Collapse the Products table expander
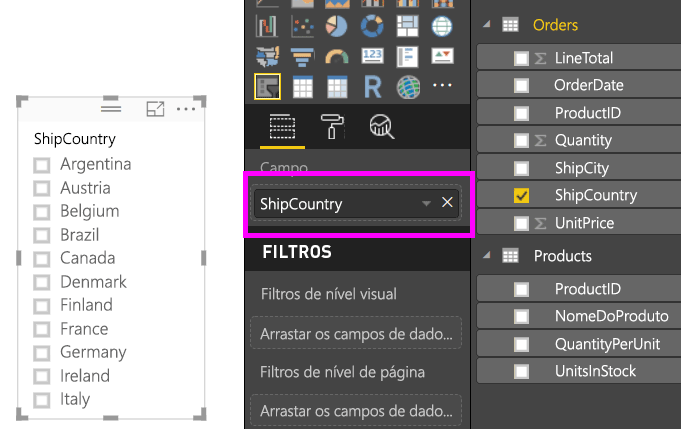This screenshot has height=429, width=681. [487, 255]
